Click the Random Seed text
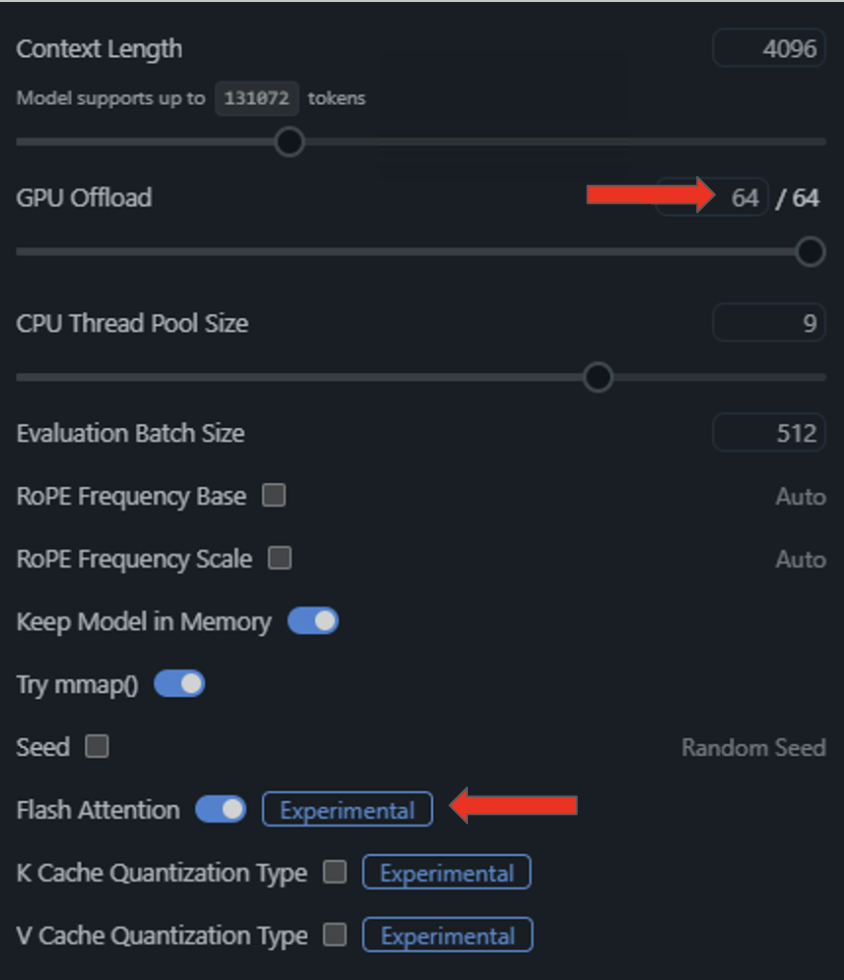The height and width of the screenshot is (980, 844). (x=753, y=747)
